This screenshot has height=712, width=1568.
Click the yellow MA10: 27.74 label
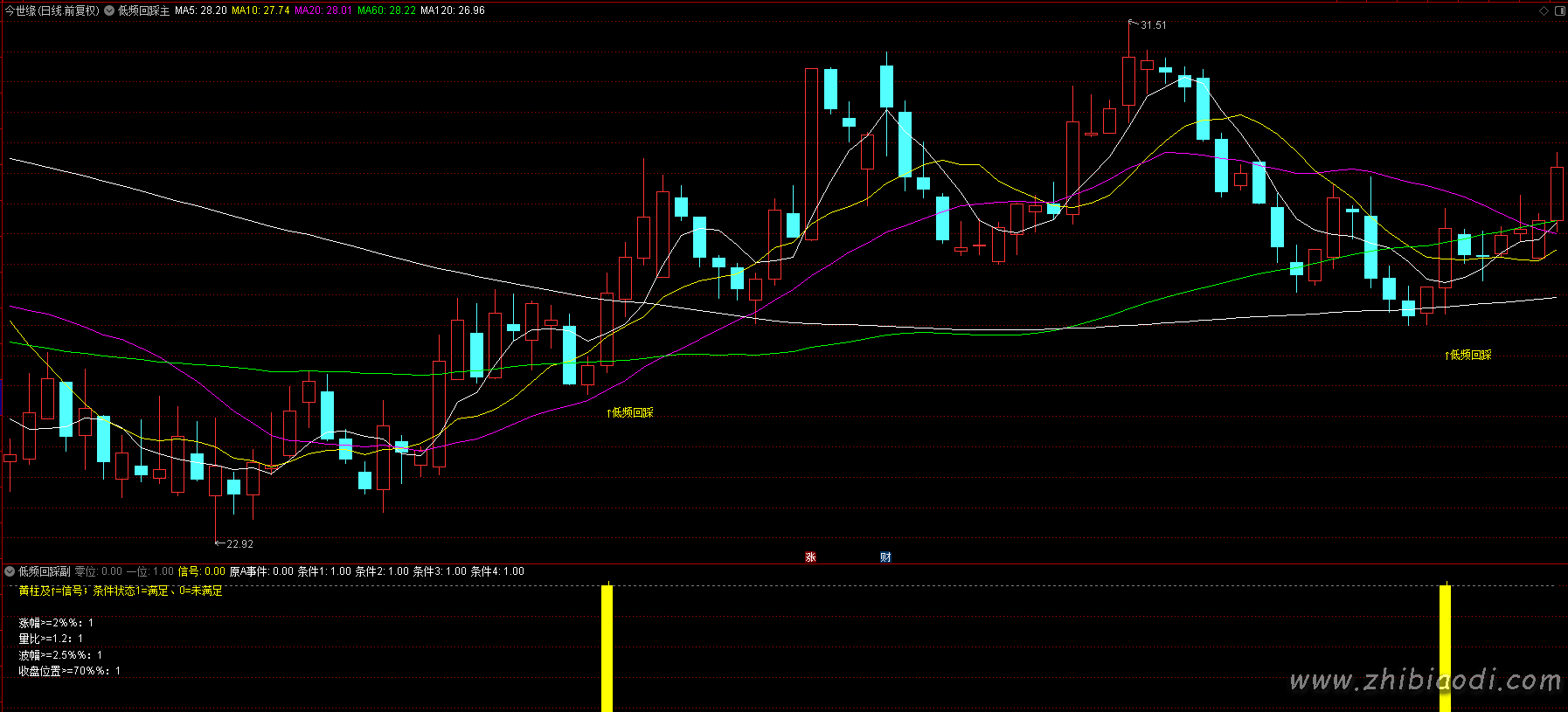(260, 10)
